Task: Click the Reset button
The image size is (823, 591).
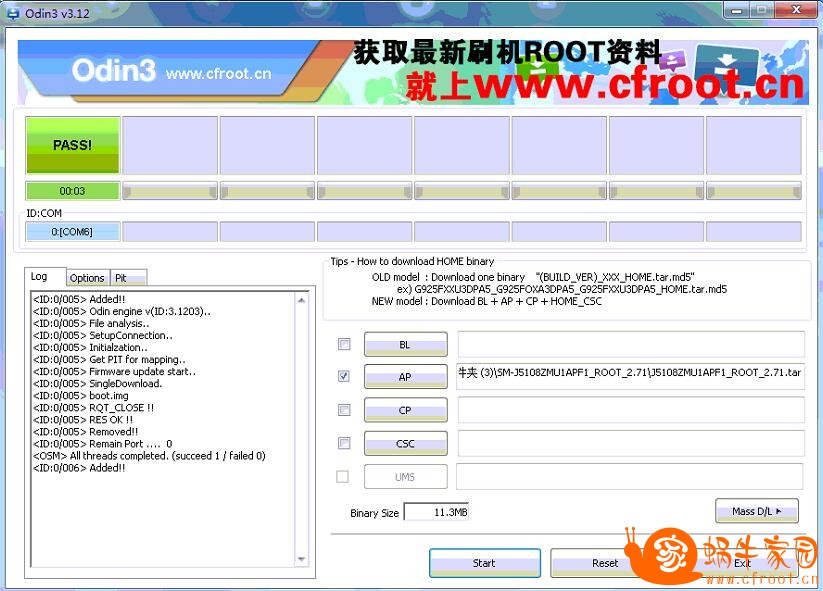Action: pos(605,563)
